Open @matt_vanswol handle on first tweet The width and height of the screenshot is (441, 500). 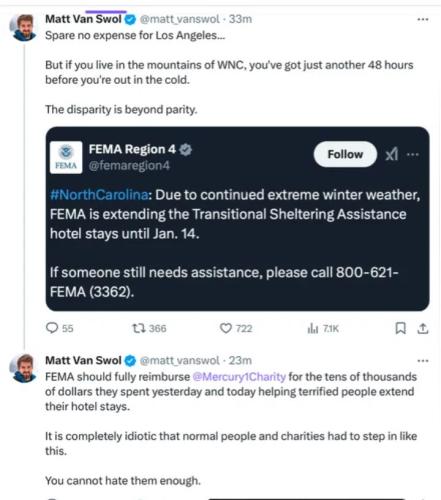tap(180, 19)
